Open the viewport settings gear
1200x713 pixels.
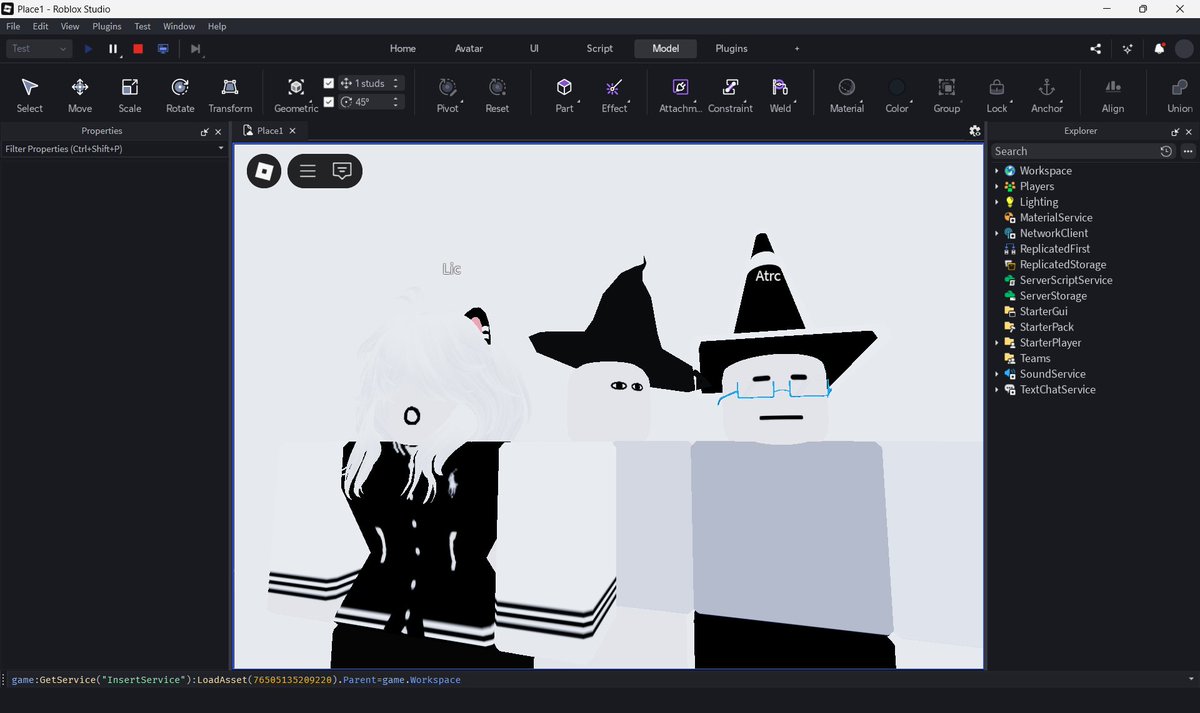975,131
